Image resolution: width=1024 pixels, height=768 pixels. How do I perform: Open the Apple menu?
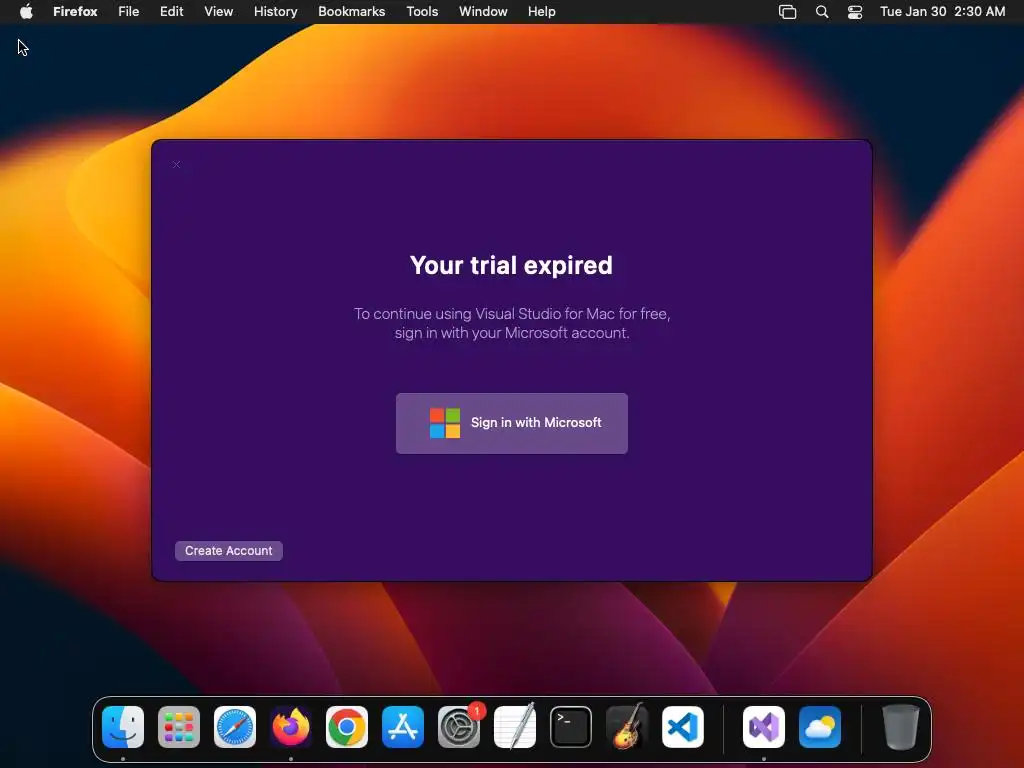click(26, 12)
